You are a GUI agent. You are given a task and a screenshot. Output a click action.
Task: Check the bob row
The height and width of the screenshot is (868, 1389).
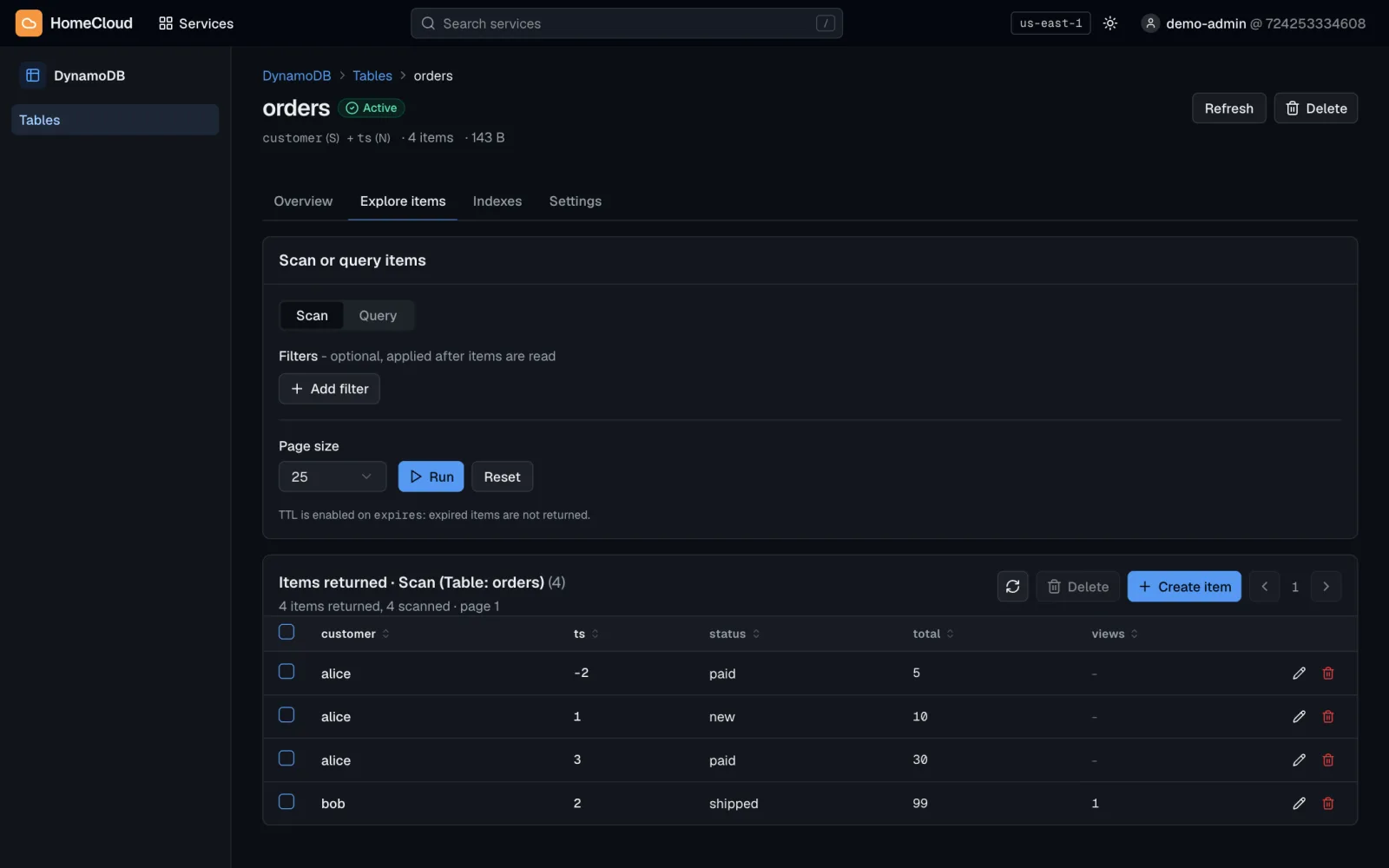point(286,802)
